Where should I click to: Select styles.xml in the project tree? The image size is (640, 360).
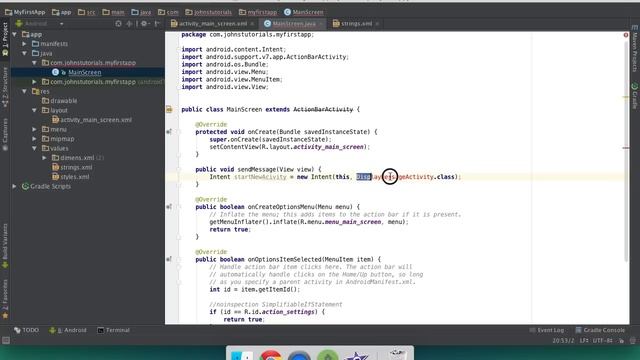[x=75, y=177]
